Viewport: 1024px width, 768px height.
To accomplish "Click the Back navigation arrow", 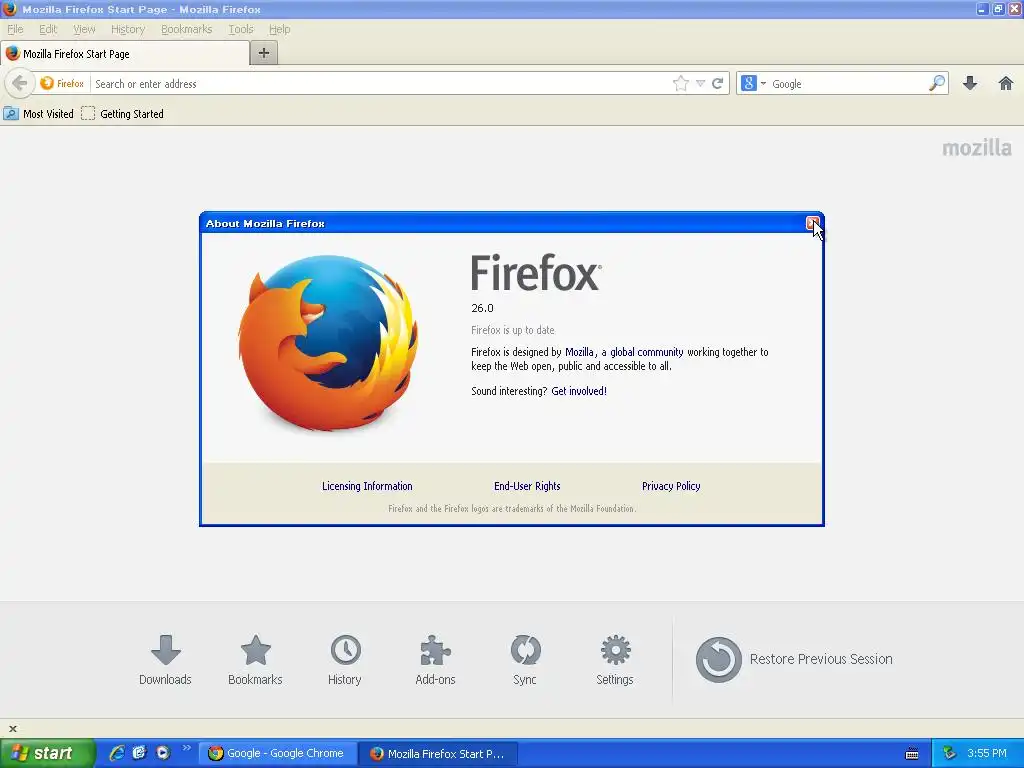I will pyautogui.click(x=20, y=83).
